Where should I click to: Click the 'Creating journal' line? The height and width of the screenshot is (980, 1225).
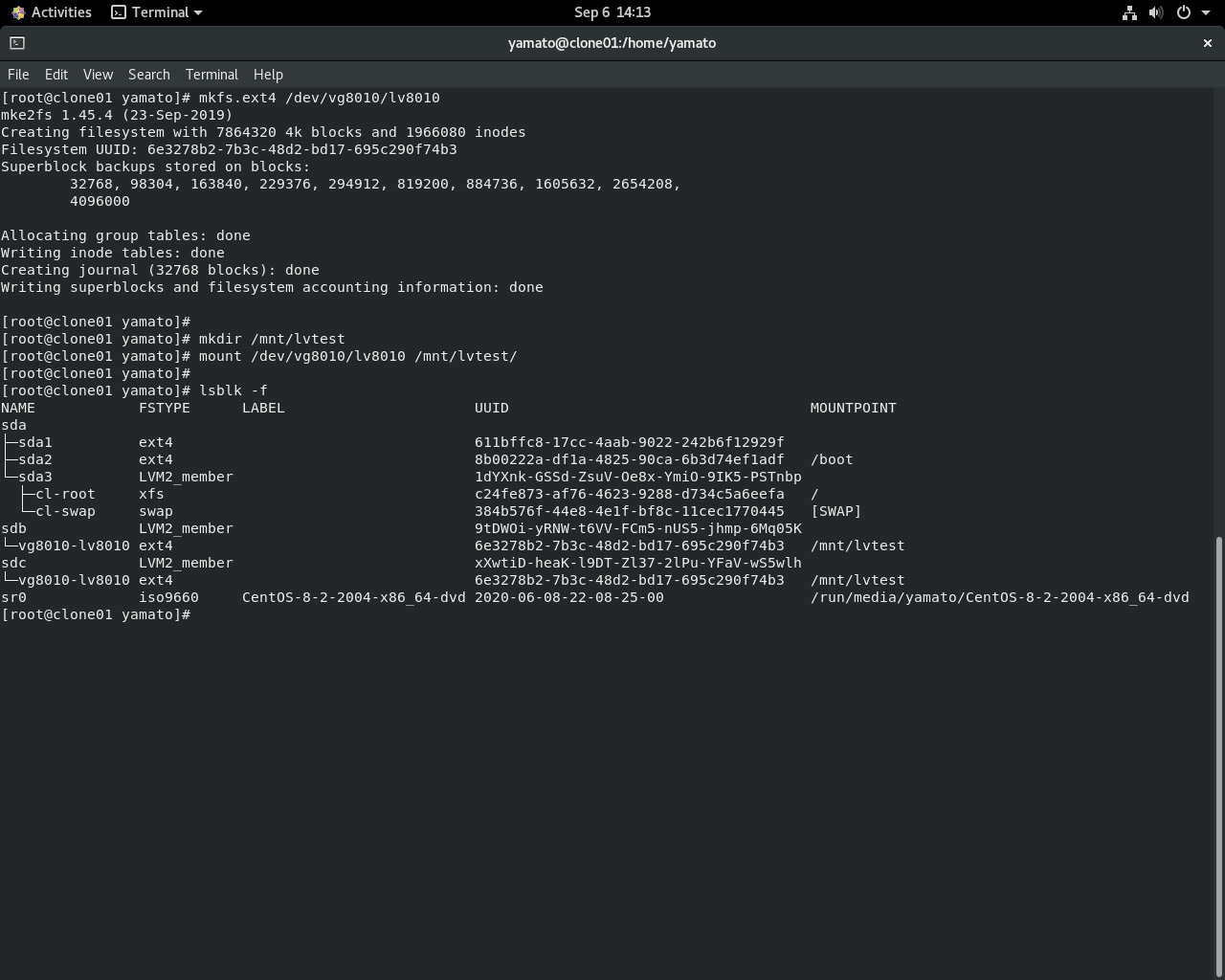(160, 270)
